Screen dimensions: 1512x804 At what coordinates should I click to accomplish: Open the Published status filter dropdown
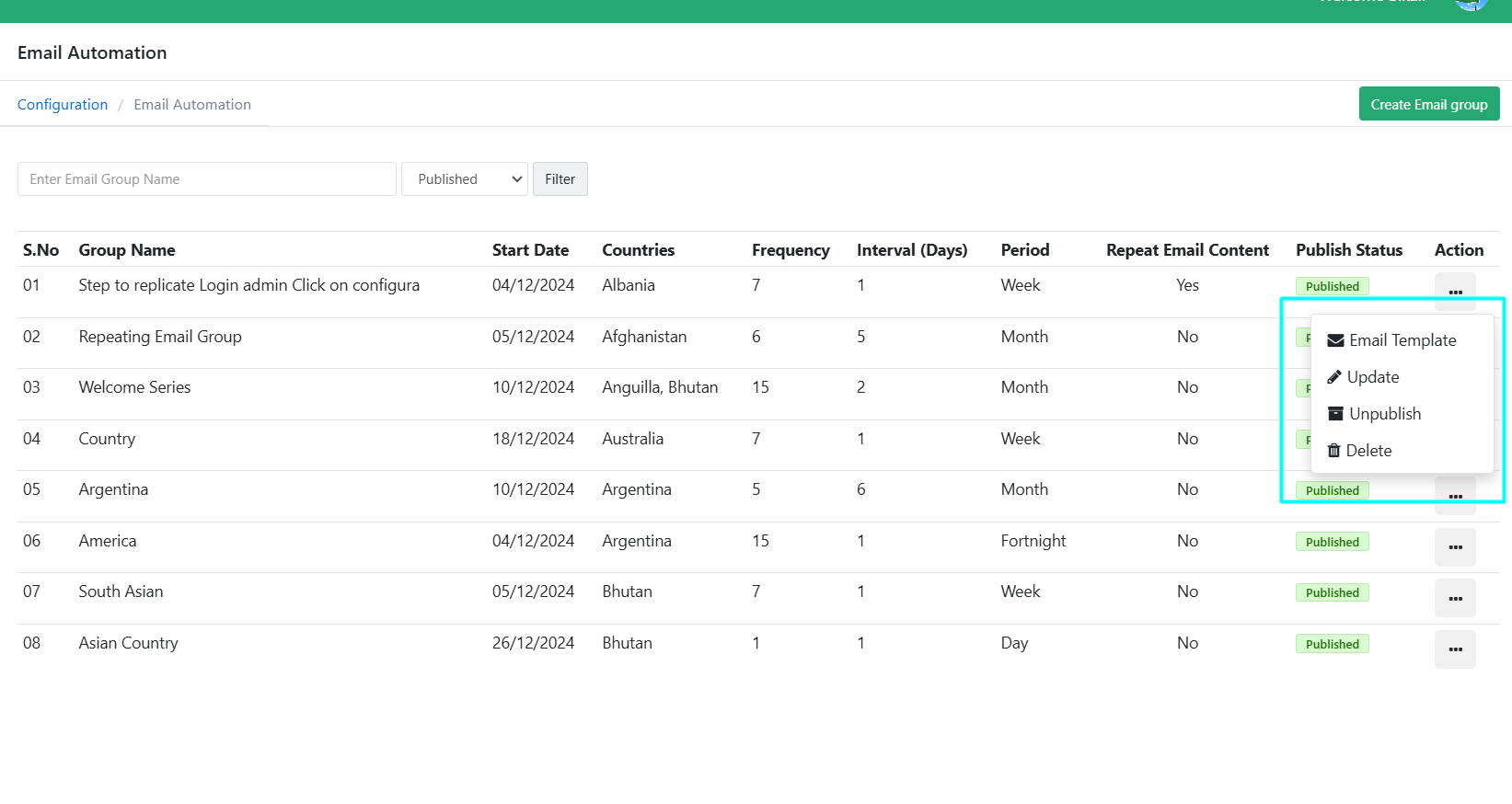click(465, 179)
